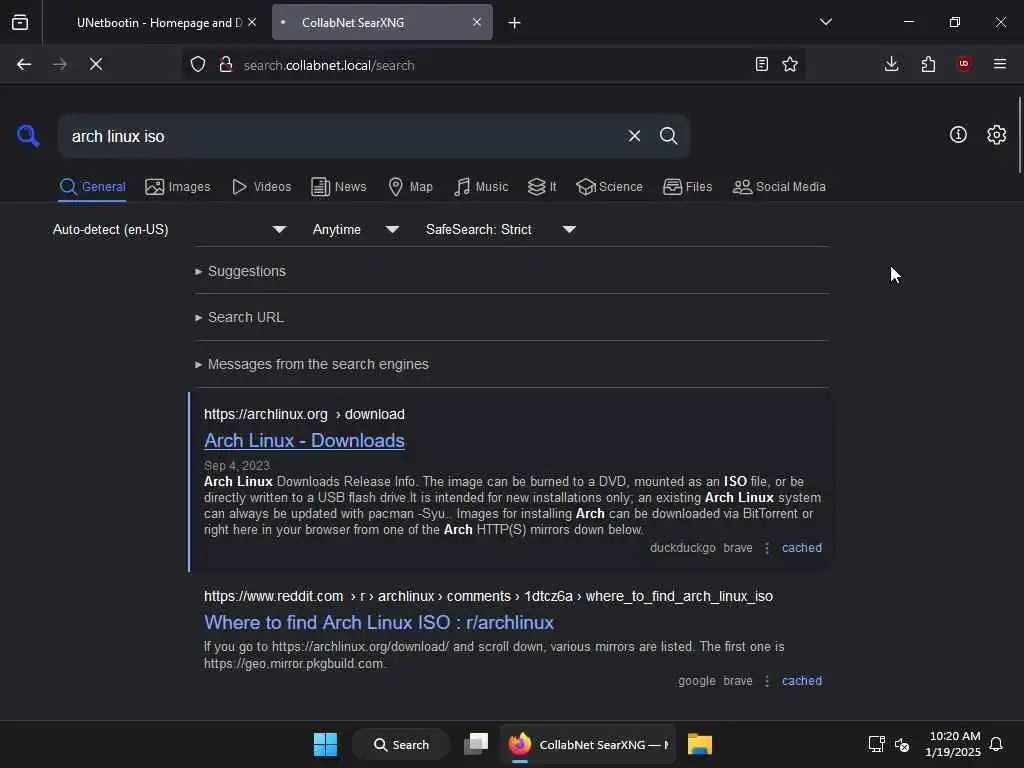1024x768 pixels.
Task: Switch to the It category
Action: coord(542,187)
